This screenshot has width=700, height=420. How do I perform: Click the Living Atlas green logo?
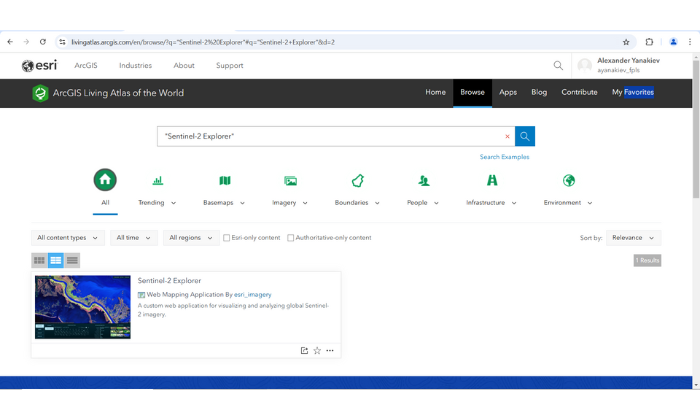pyautogui.click(x=40, y=93)
